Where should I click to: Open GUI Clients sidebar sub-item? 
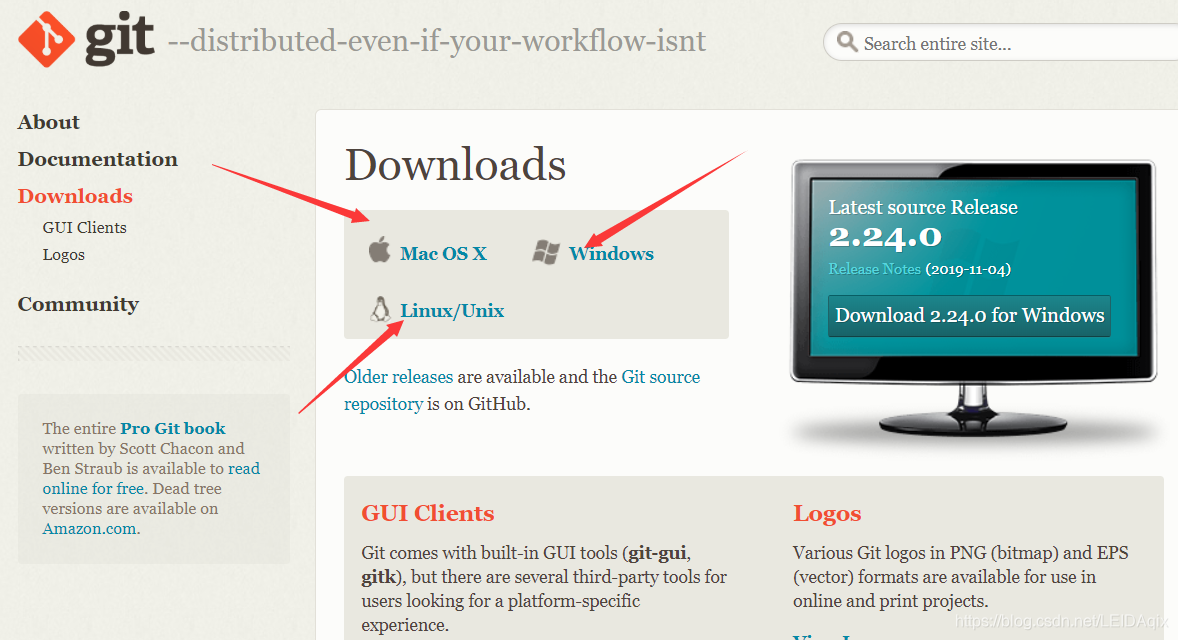click(84, 227)
